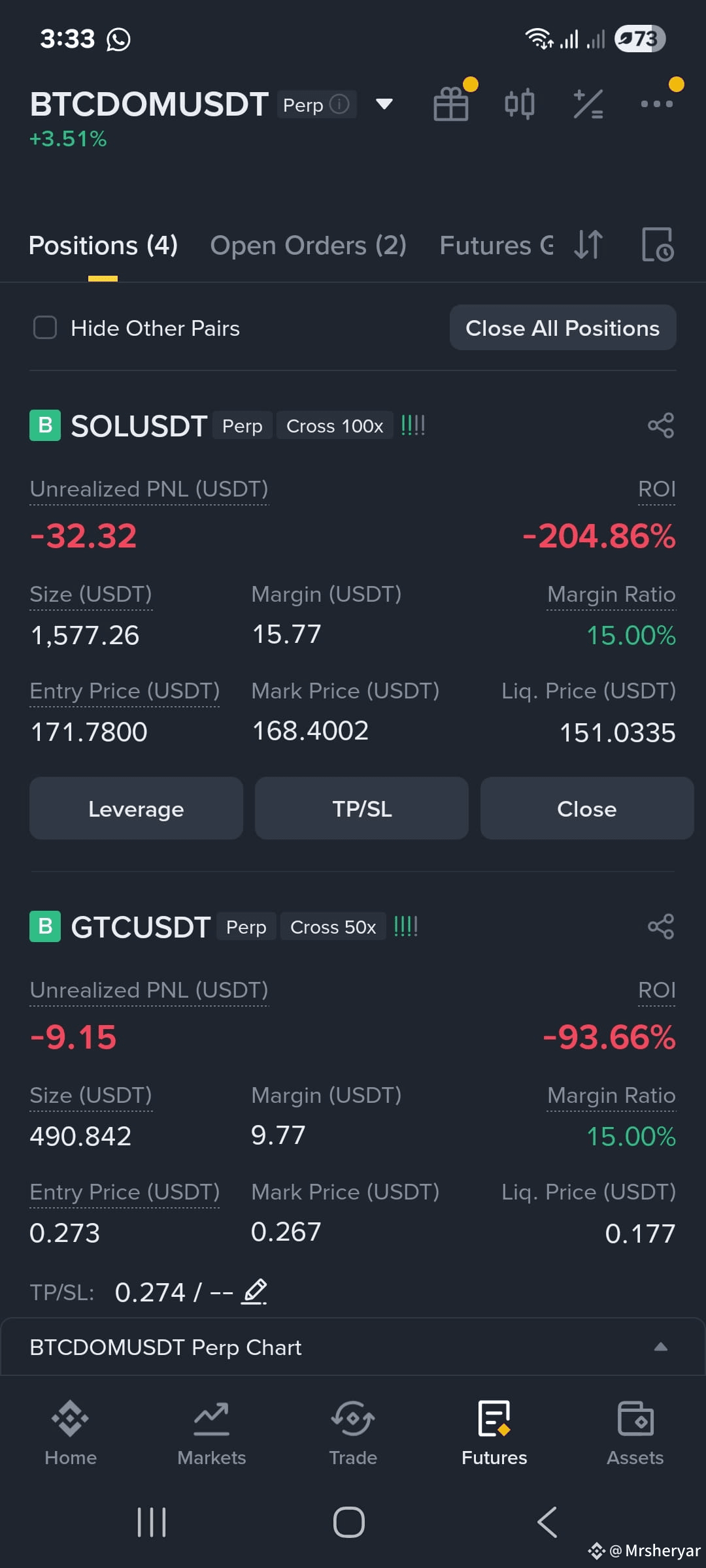Expand the BTCDOMUSDT Perp Chart panel

[x=353, y=1347]
